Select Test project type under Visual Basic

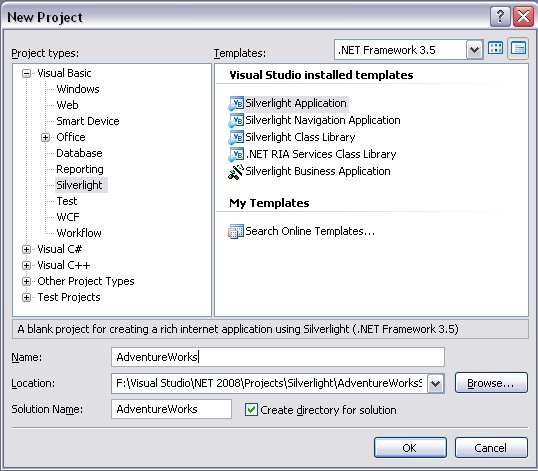[67, 201]
